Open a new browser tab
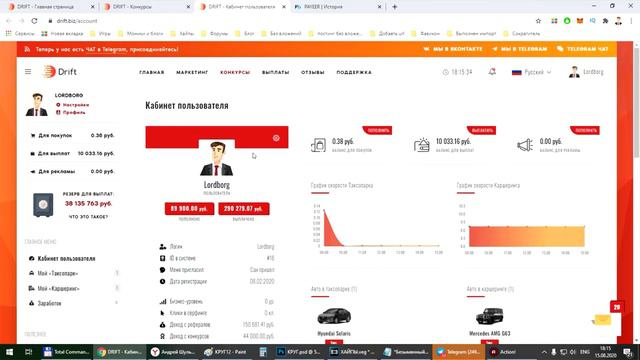640x360 pixels. click(394, 7)
